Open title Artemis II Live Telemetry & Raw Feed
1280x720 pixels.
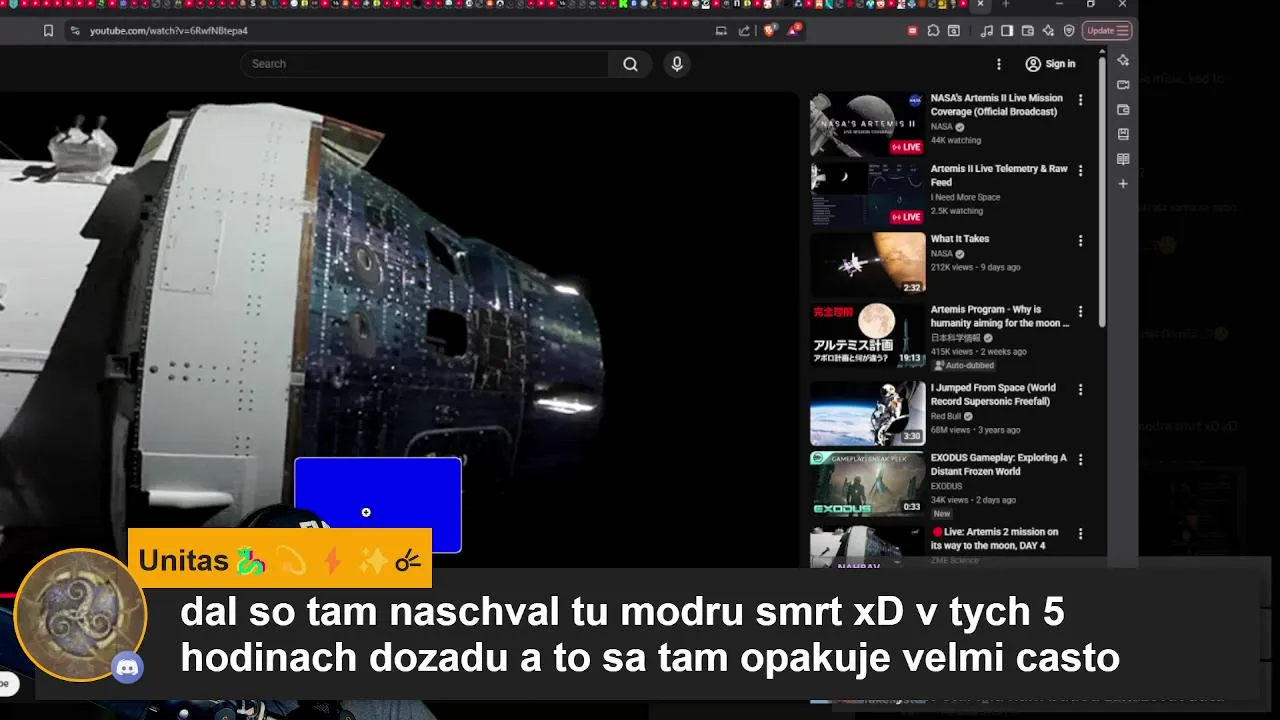click(x=999, y=175)
